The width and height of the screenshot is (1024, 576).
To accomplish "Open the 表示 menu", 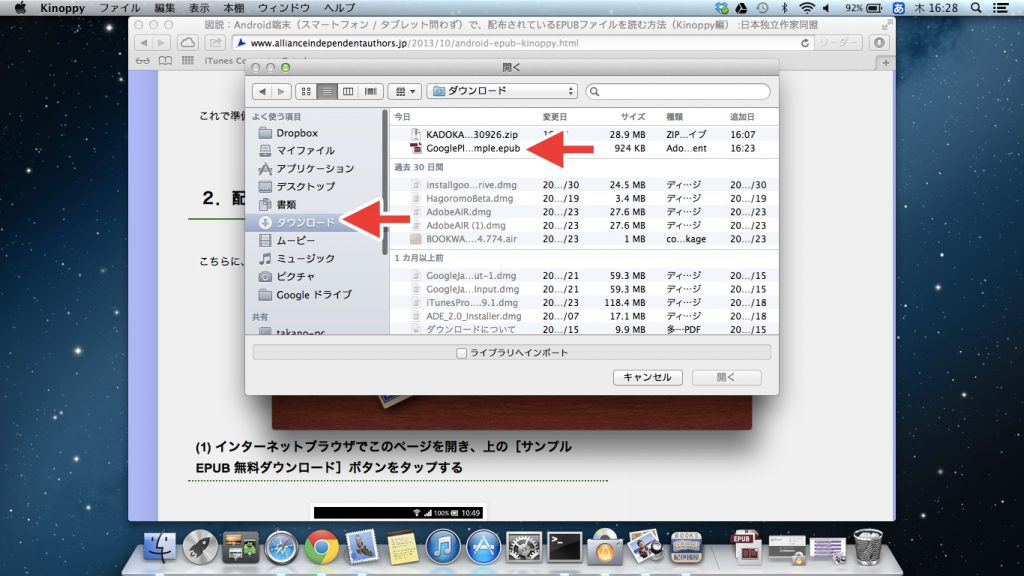I will pyautogui.click(x=199, y=8).
